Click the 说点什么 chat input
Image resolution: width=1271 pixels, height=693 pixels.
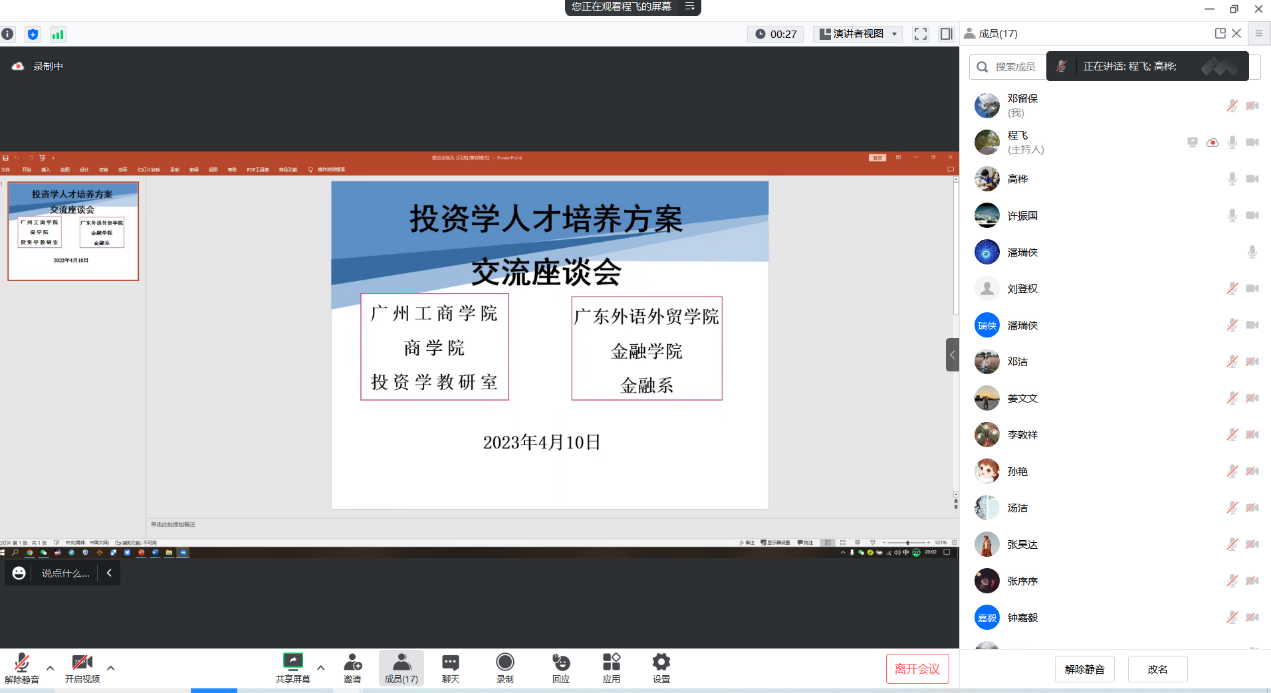coord(65,573)
